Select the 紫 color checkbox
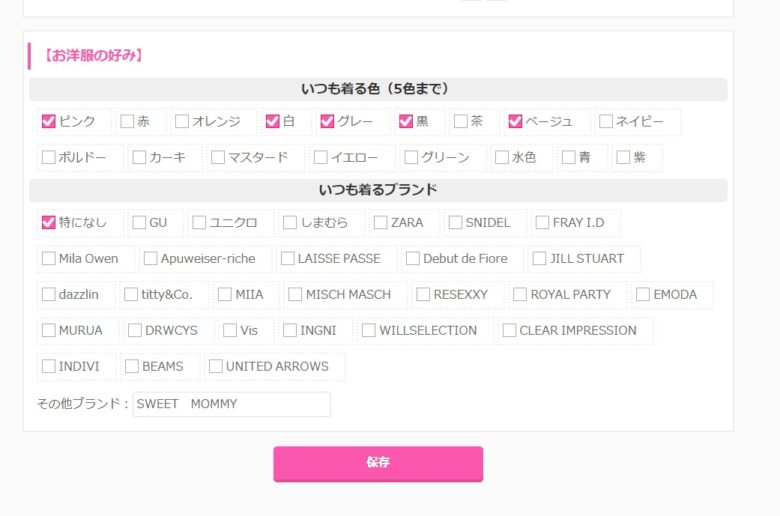Viewport: 780px width, 516px height. click(624, 158)
